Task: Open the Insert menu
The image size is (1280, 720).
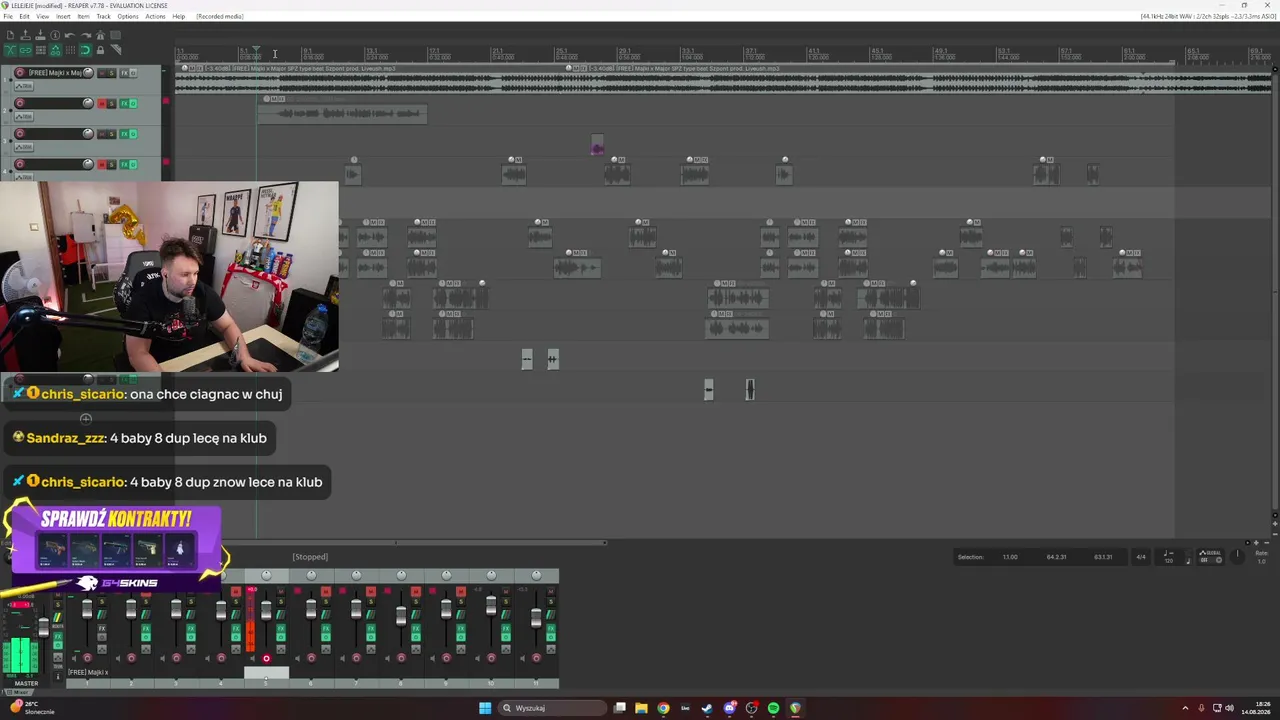Action: 63,17
